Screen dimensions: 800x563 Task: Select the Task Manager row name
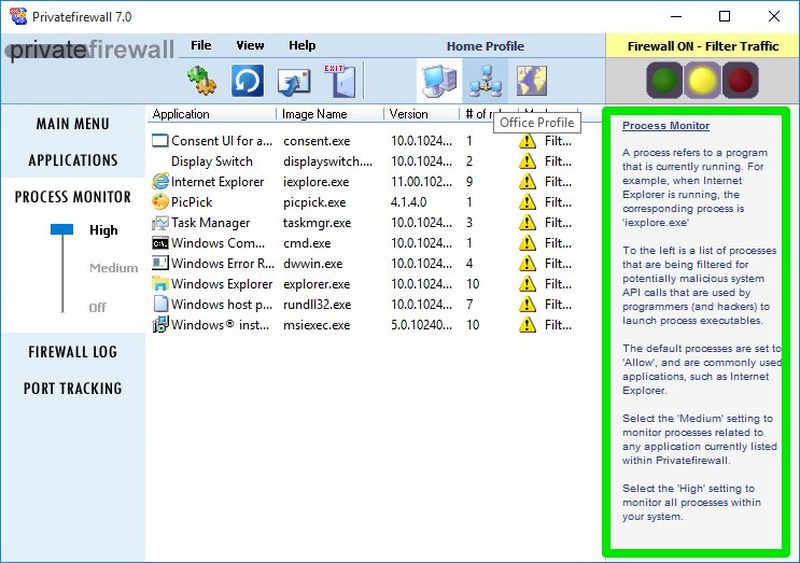point(210,223)
